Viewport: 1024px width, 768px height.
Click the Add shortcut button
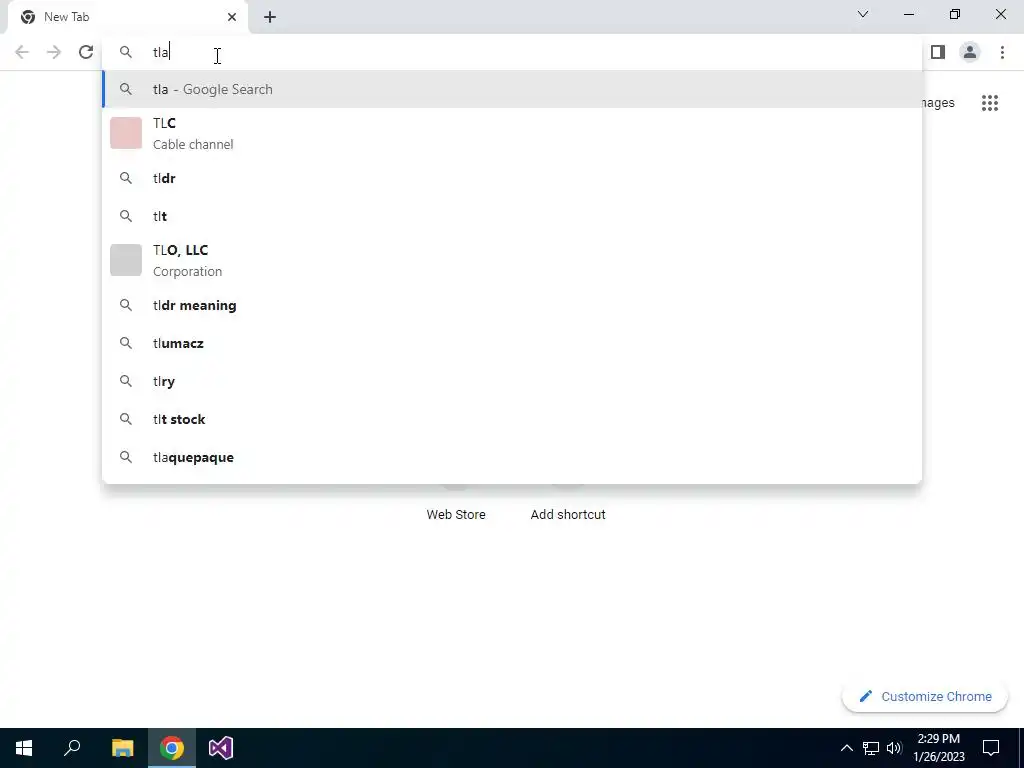(x=568, y=515)
